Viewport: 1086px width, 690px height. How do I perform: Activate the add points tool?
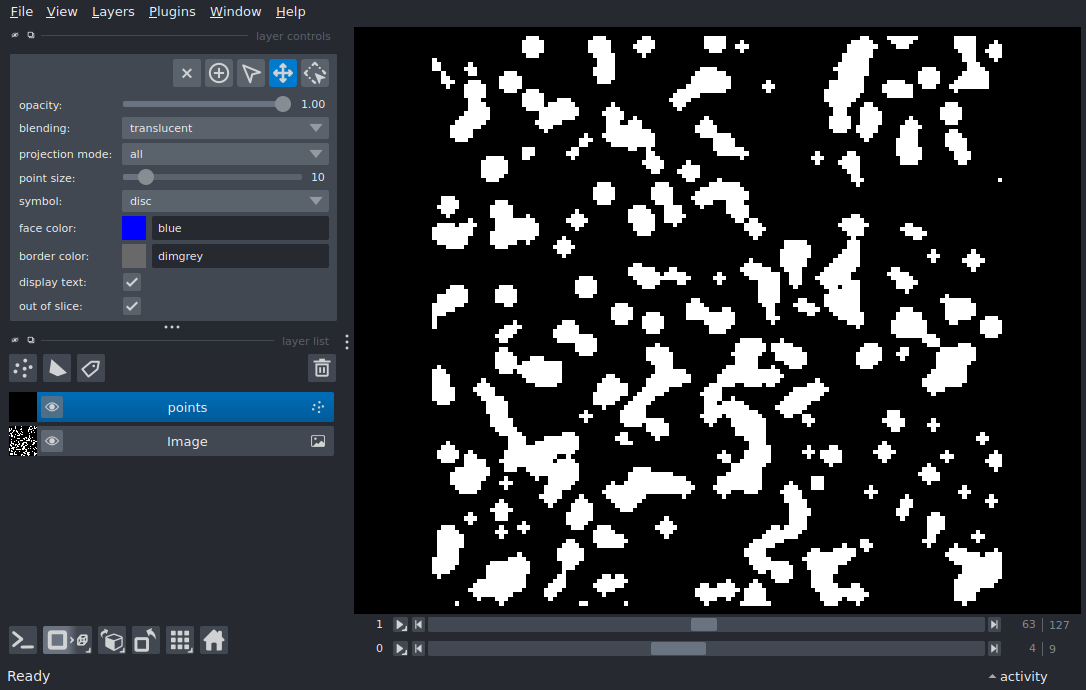point(219,73)
